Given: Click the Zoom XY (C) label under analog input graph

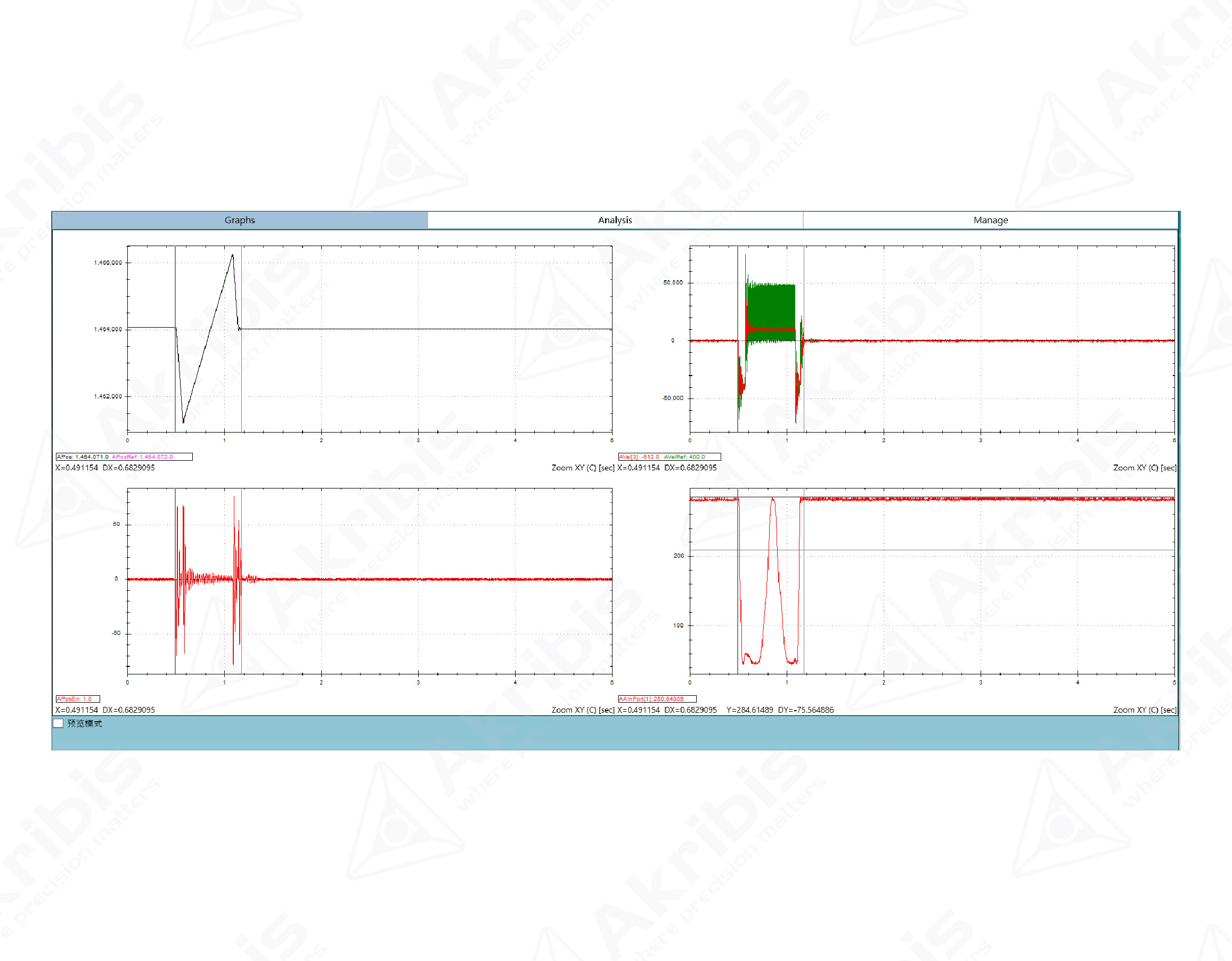Looking at the screenshot, I should pos(1144,710).
